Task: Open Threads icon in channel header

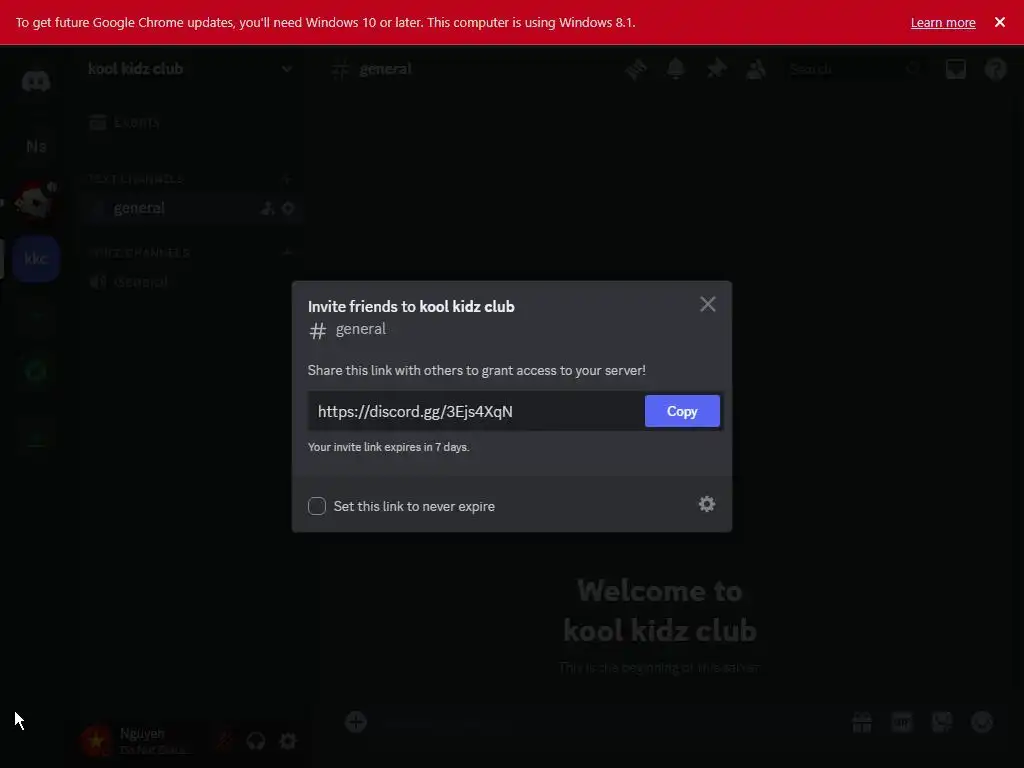Action: 635,69
